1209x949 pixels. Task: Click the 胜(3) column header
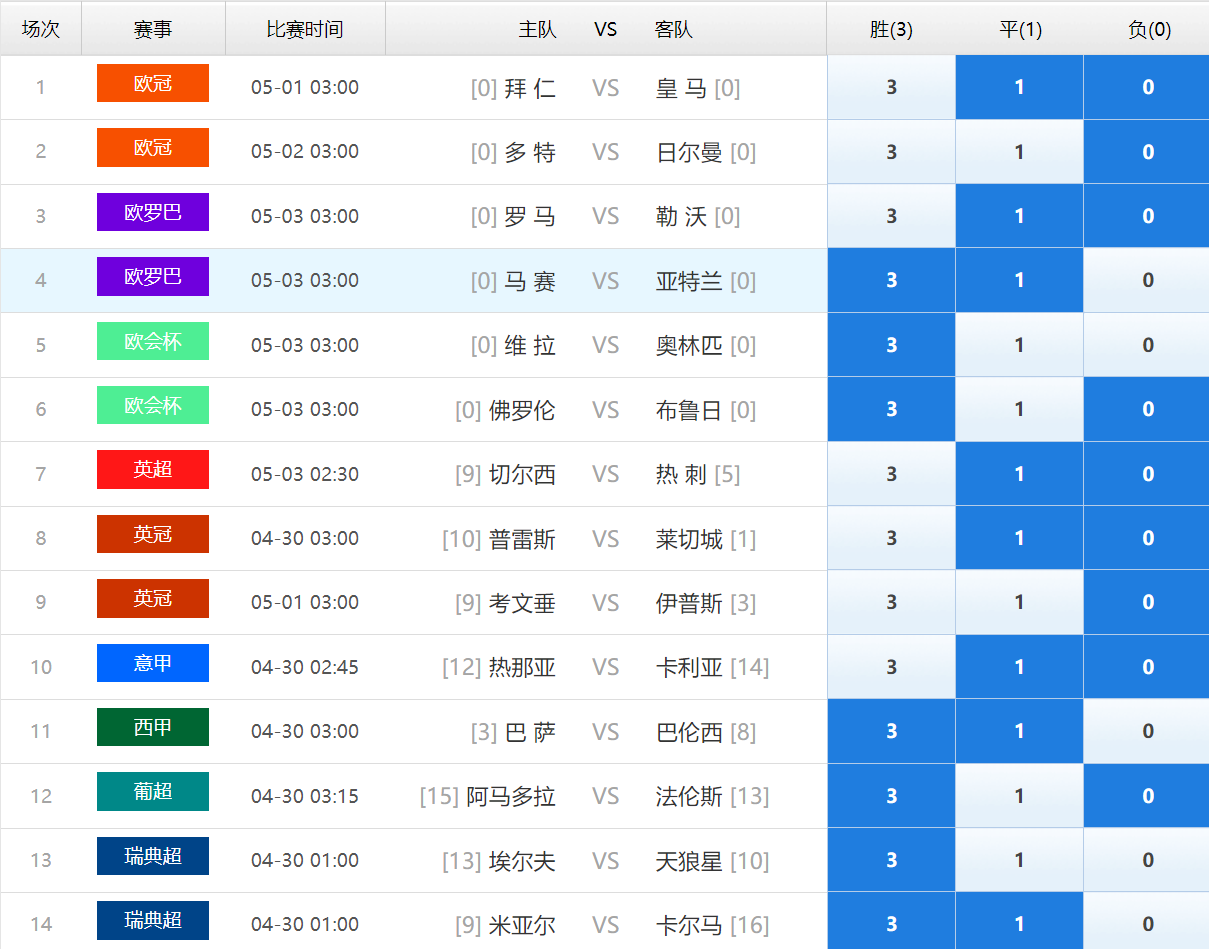click(891, 29)
